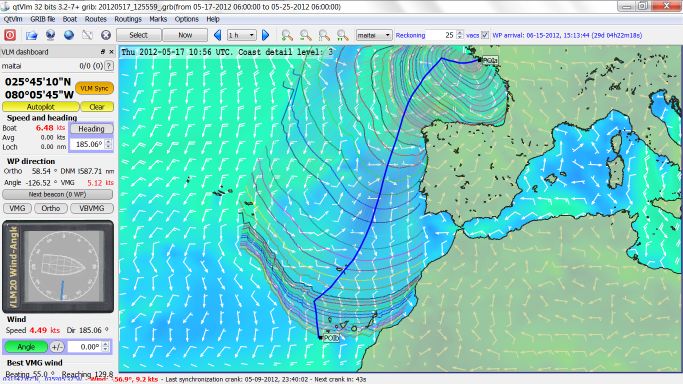Click the lifebuoy help icon in toolbar
The height and width of the screenshot is (384, 683).
tap(106, 35)
